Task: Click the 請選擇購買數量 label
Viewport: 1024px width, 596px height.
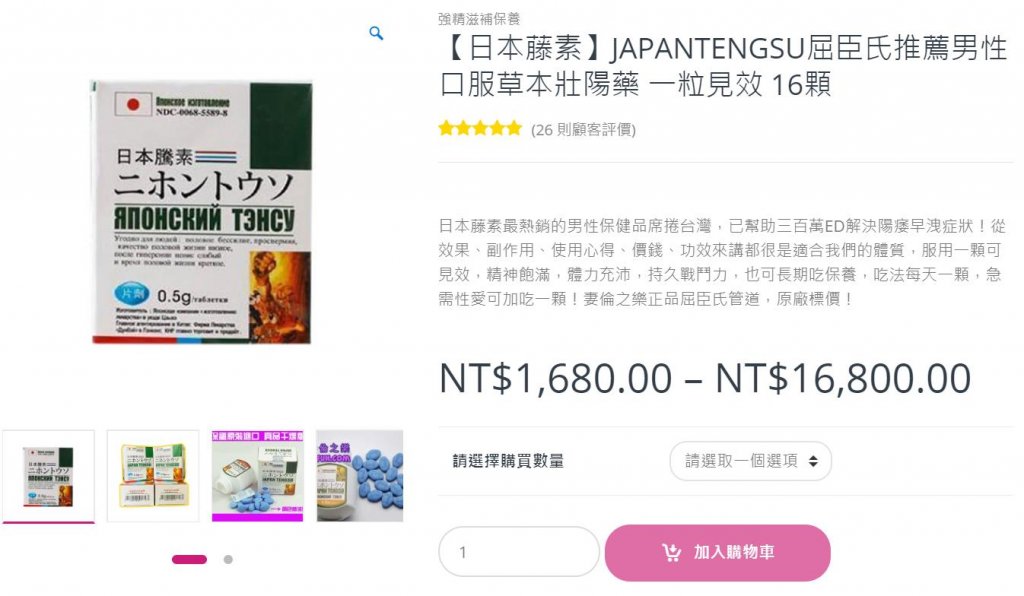Action: click(508, 461)
